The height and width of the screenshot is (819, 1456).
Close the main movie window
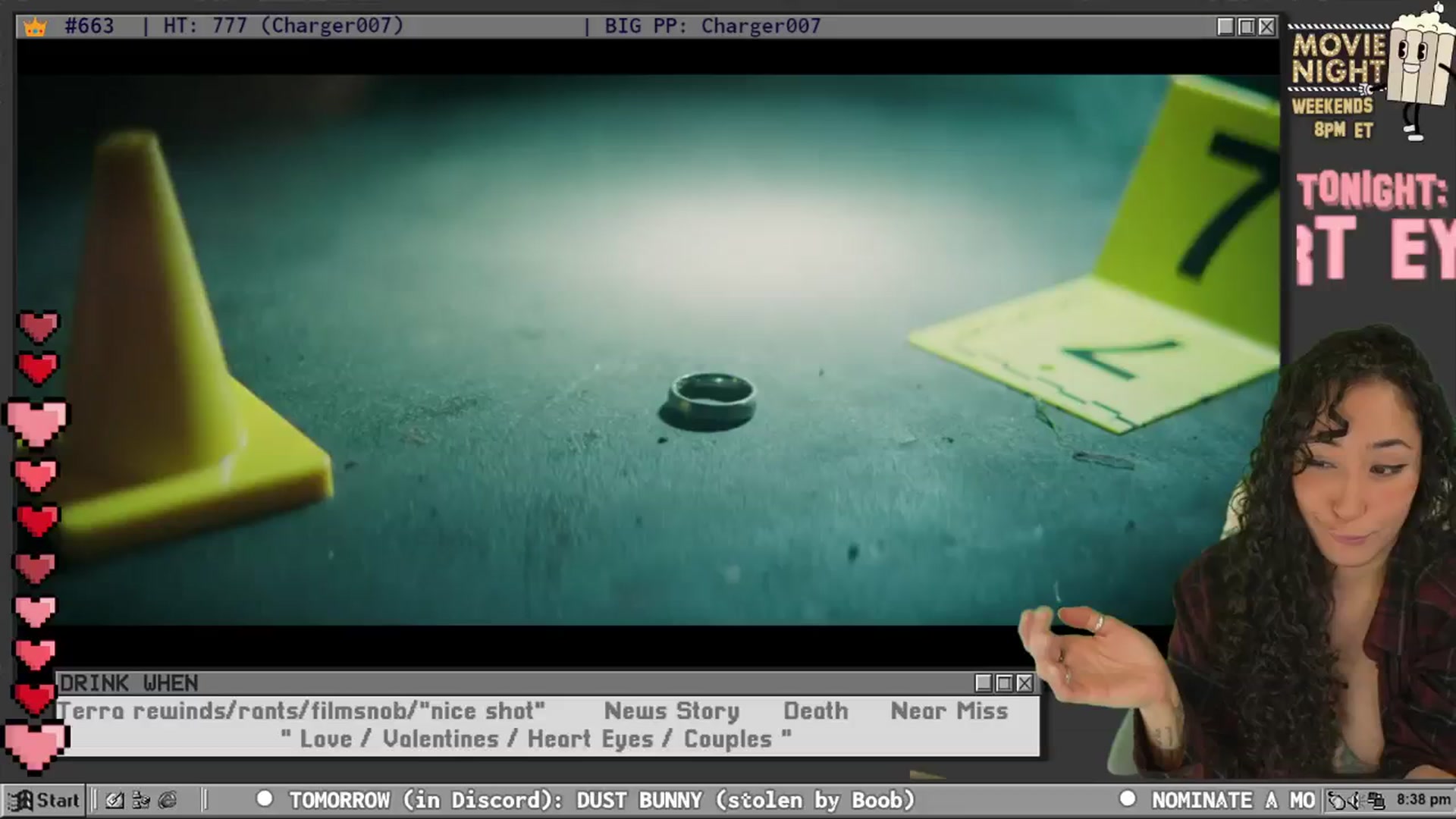(x=1266, y=27)
